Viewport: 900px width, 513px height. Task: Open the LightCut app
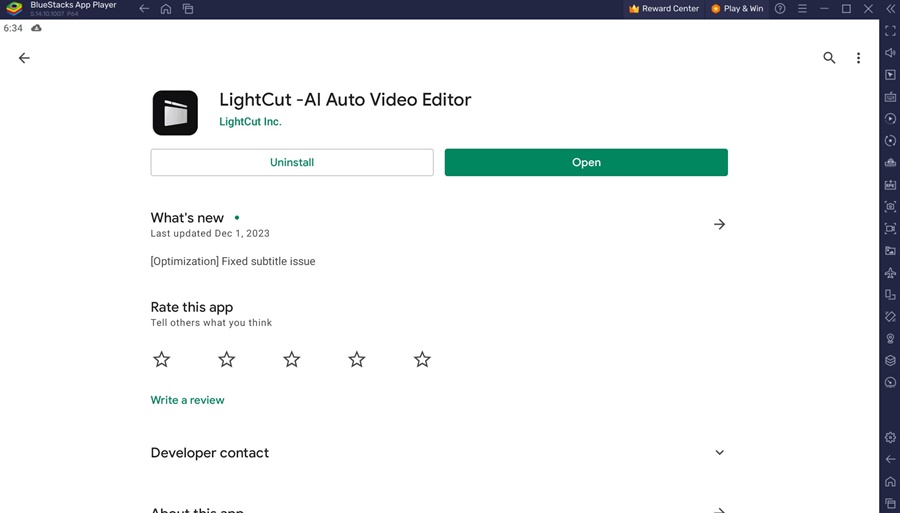586,162
